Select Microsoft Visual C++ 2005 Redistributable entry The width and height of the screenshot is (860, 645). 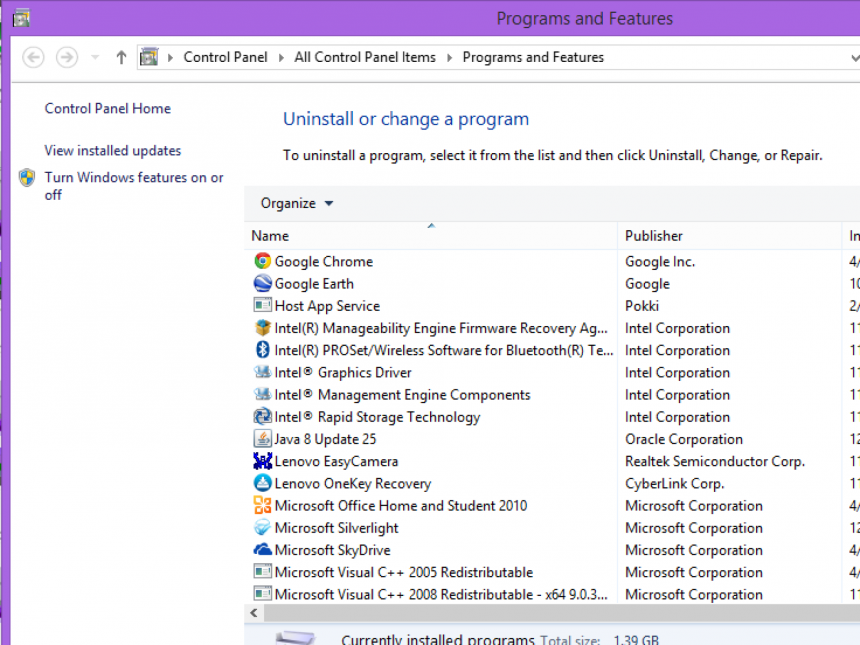click(x=404, y=572)
